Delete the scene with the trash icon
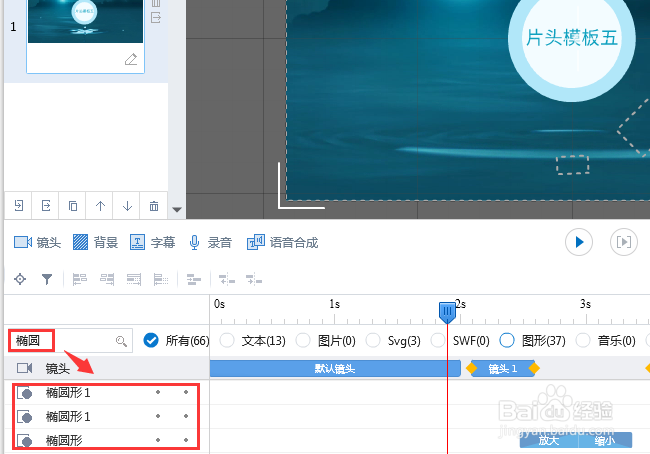The width and height of the screenshot is (650, 454). click(154, 206)
